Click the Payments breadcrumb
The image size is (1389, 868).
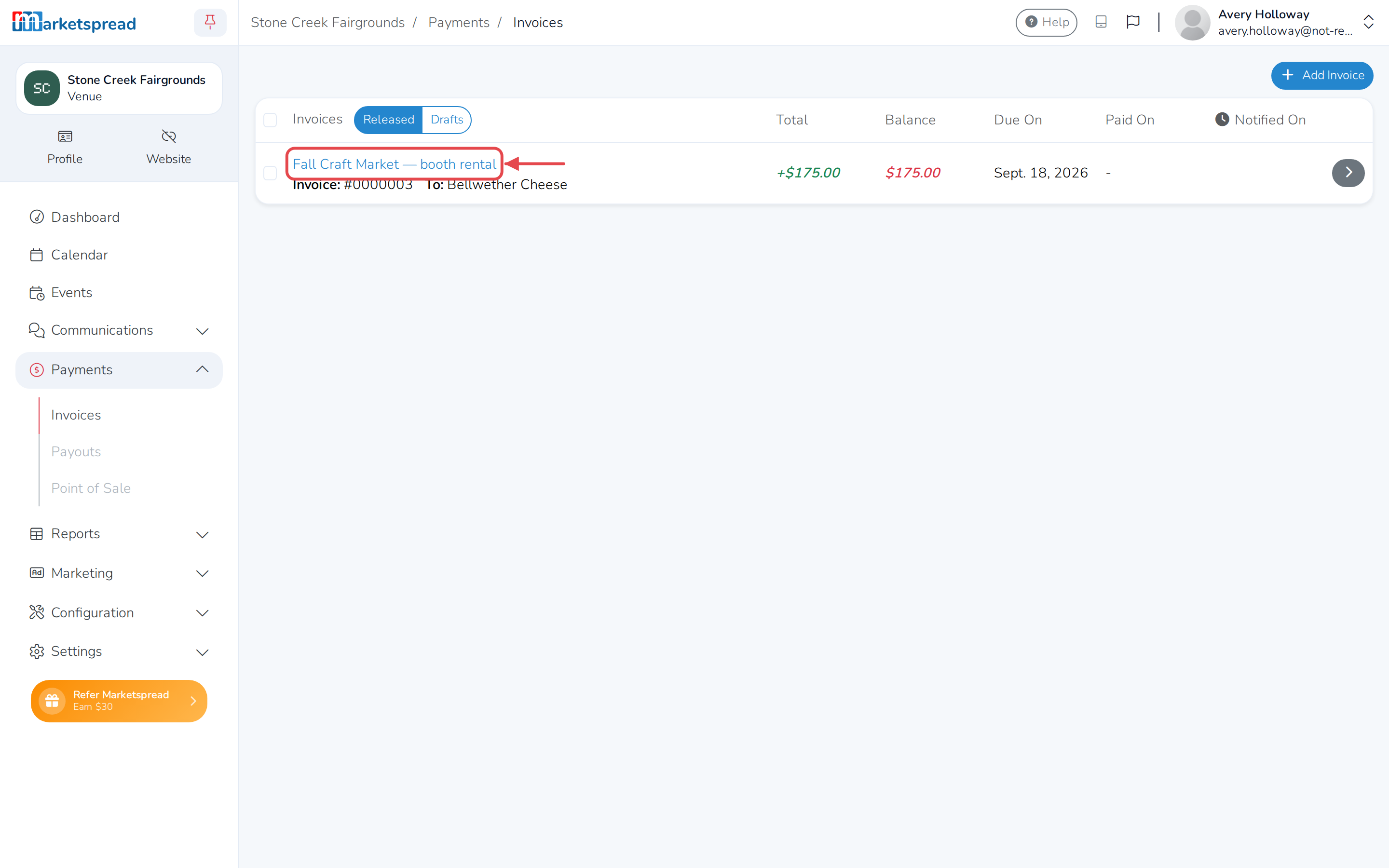[x=459, y=22]
